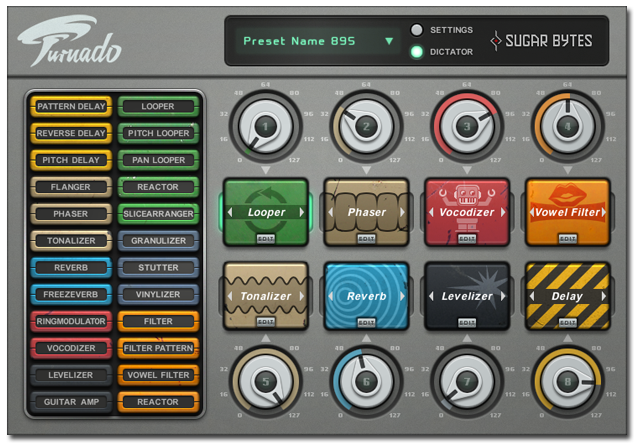
Task: Click the red knob 3
Action: coord(467,127)
